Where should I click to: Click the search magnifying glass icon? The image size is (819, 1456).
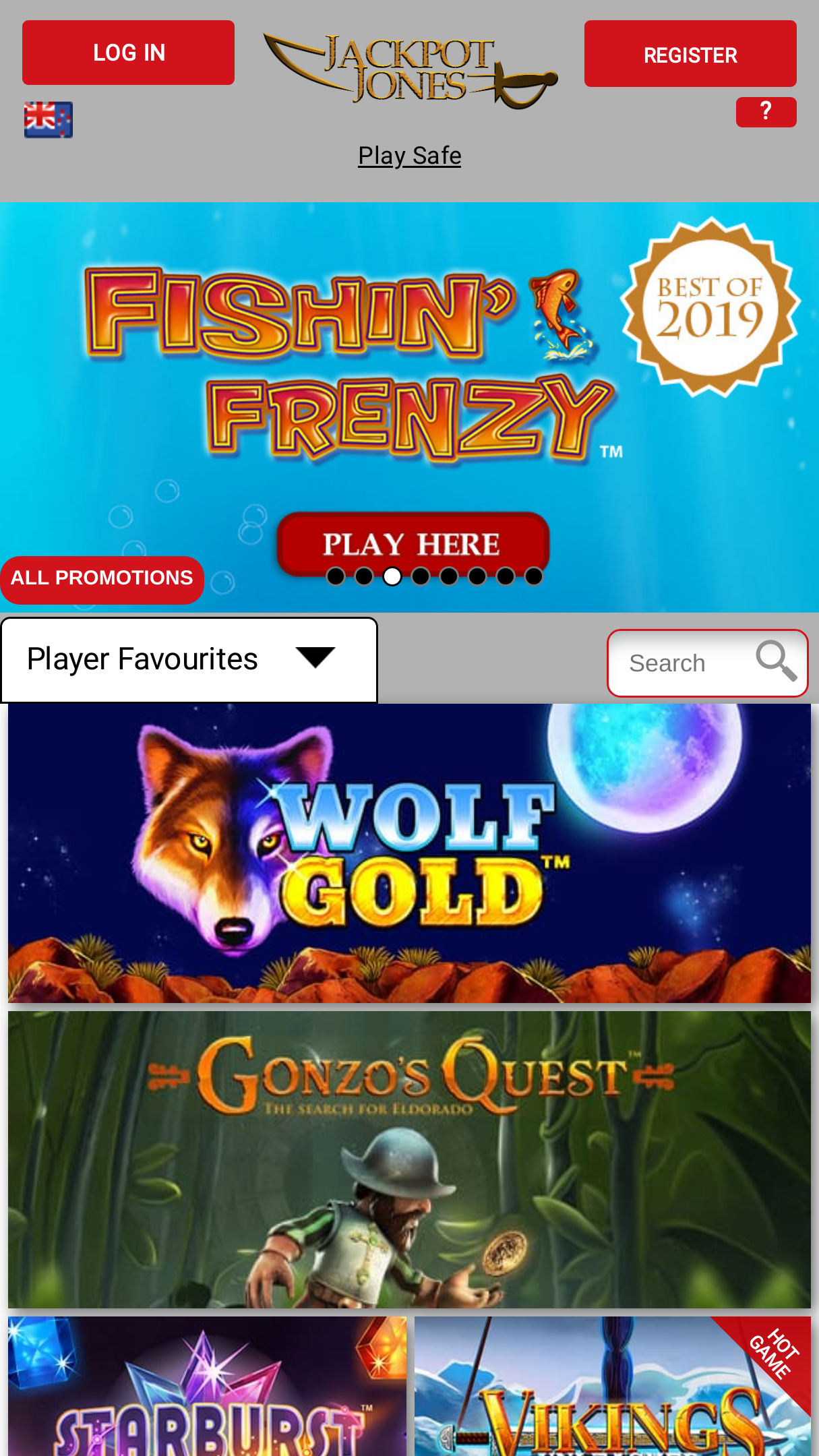777,661
